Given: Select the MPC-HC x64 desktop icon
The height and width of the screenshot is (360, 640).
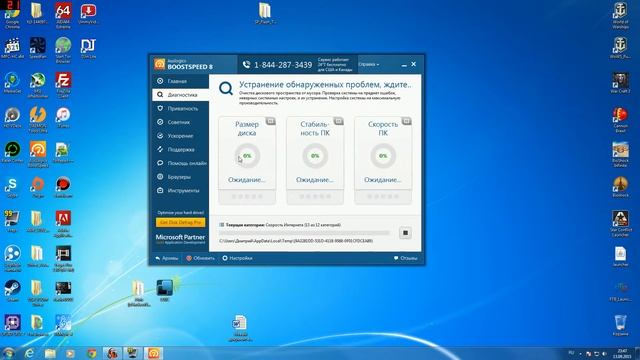Looking at the screenshot, I should (x=12, y=48).
